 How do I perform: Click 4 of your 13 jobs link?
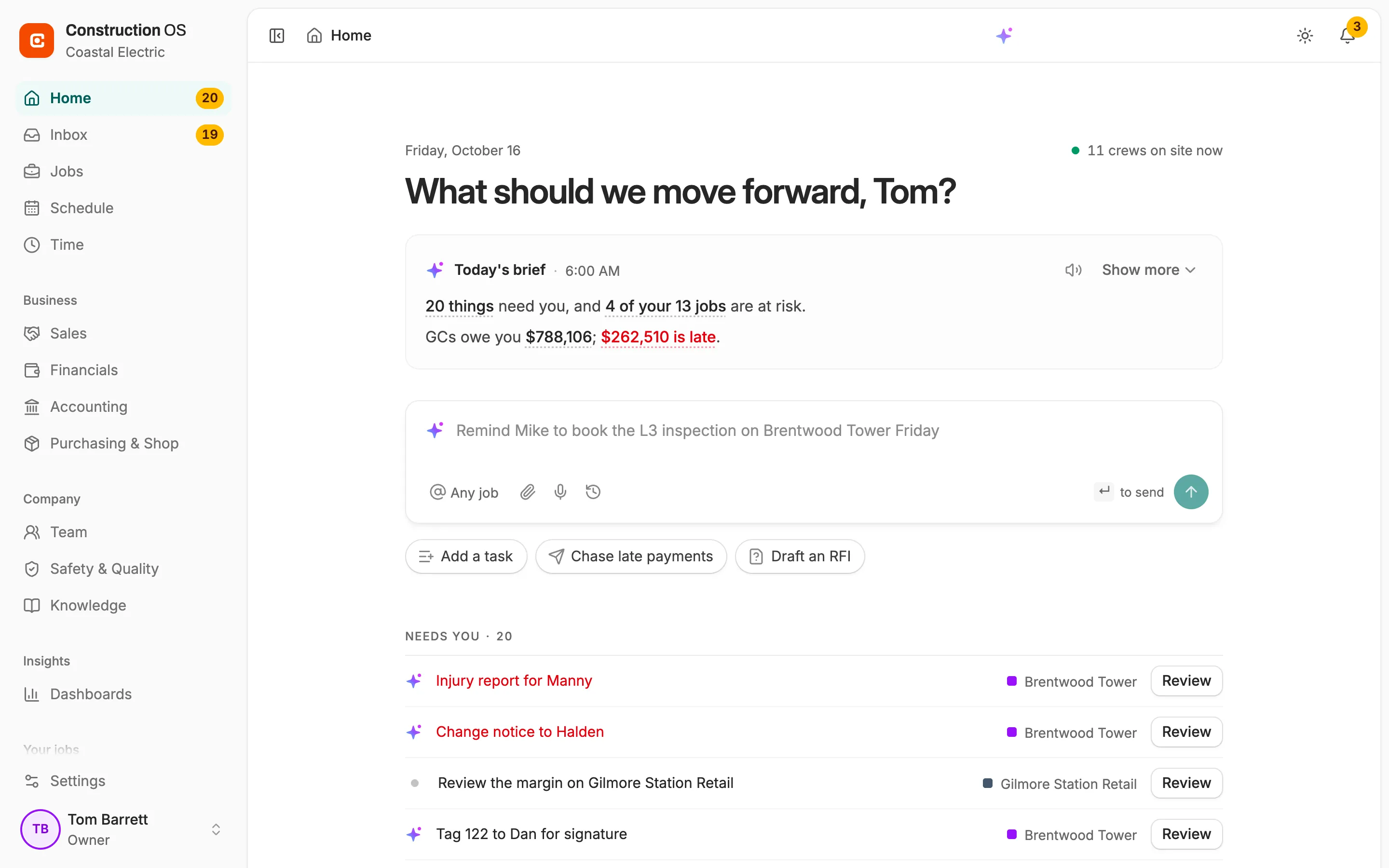(665, 306)
